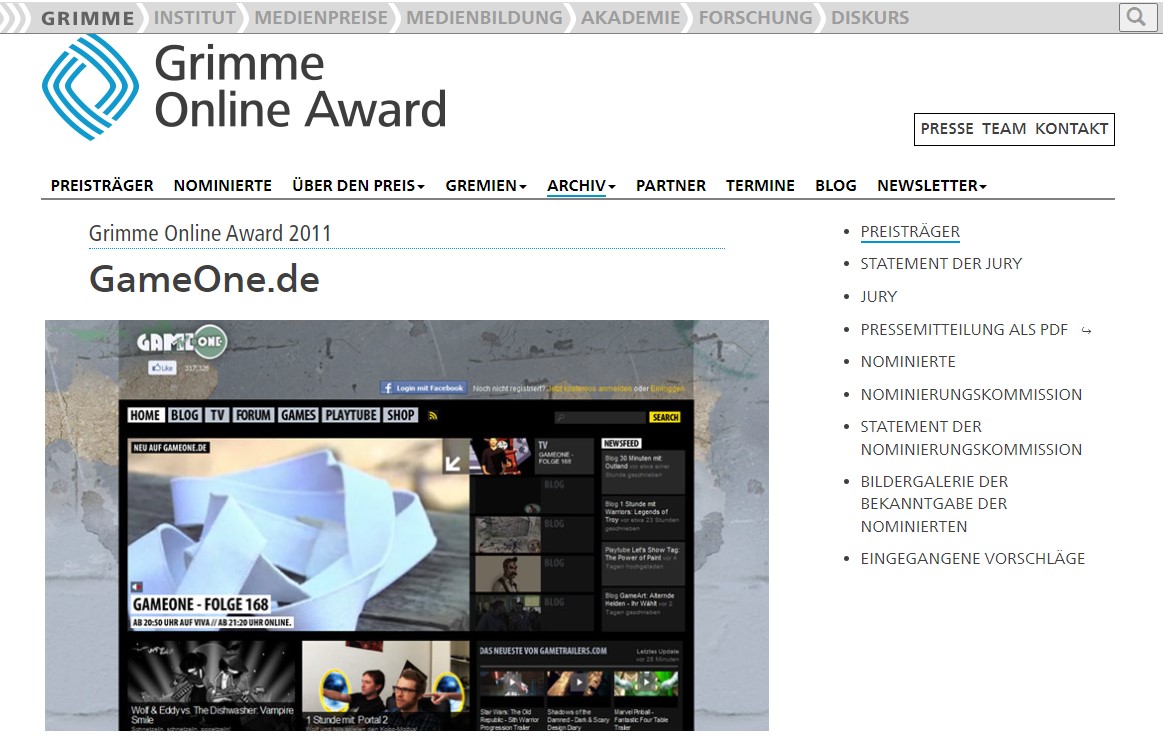The width and height of the screenshot is (1163, 743).
Task: Open the TERMINE menu item
Action: tap(760, 185)
